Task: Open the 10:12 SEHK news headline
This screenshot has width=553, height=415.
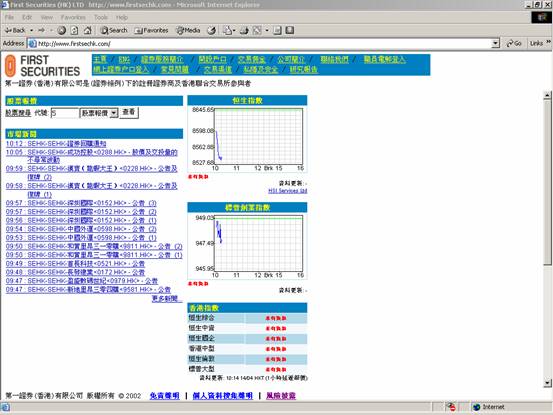Action: [56, 144]
